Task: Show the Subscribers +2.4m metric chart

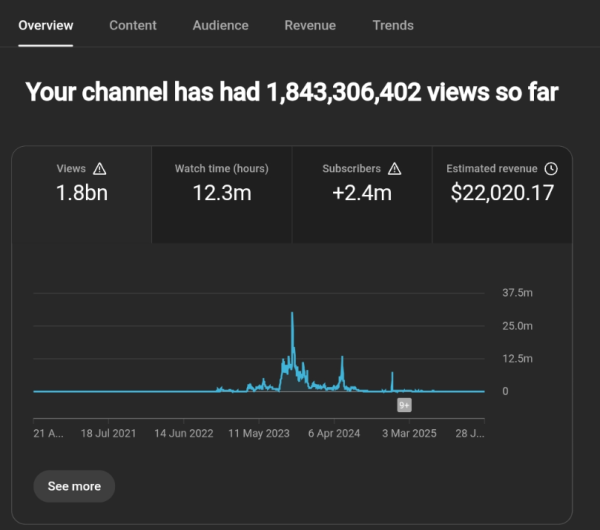Action: pyautogui.click(x=361, y=194)
